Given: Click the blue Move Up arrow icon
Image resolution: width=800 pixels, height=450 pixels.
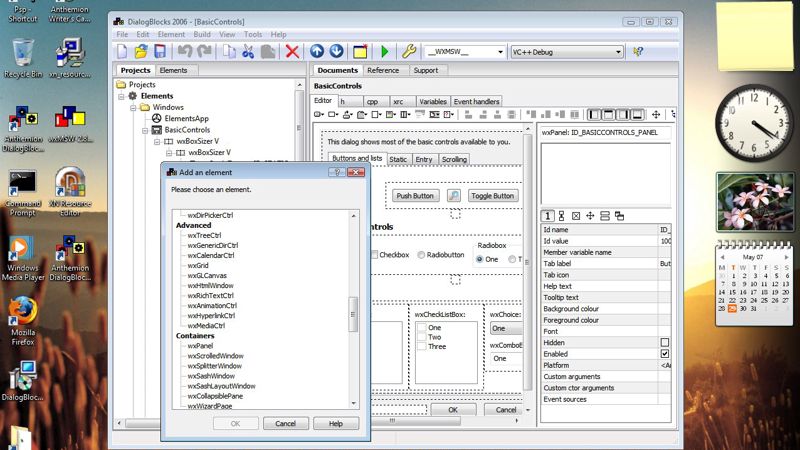Looking at the screenshot, I should [317, 51].
